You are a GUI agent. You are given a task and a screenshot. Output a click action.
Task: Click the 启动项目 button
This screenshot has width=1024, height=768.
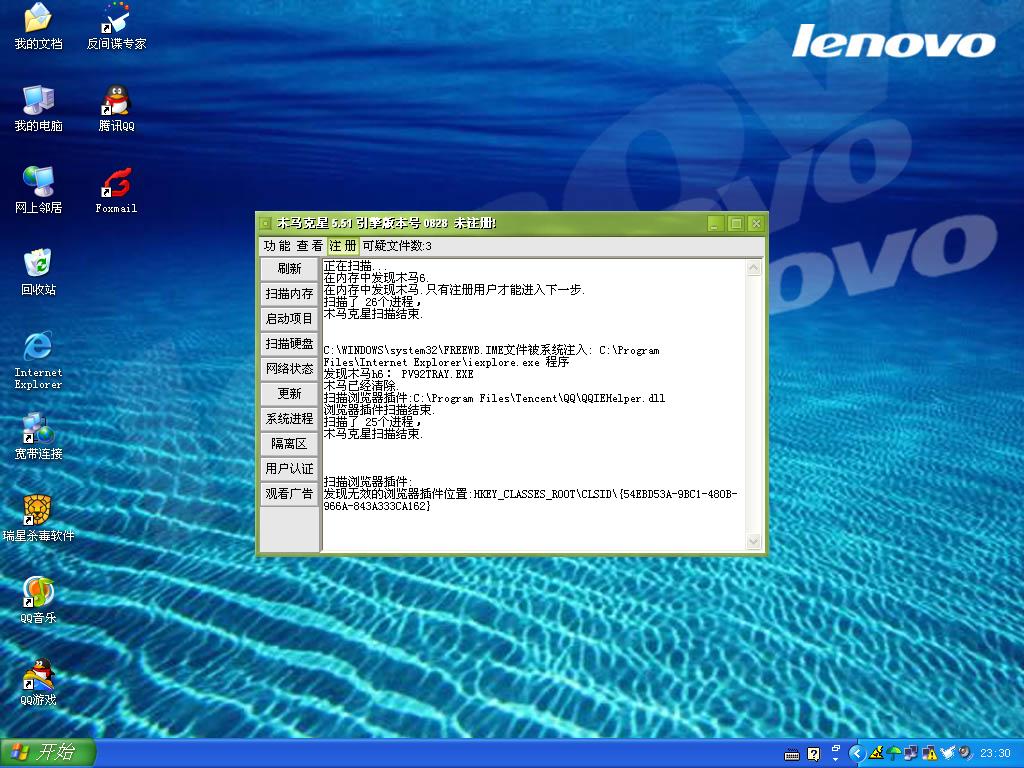(289, 319)
